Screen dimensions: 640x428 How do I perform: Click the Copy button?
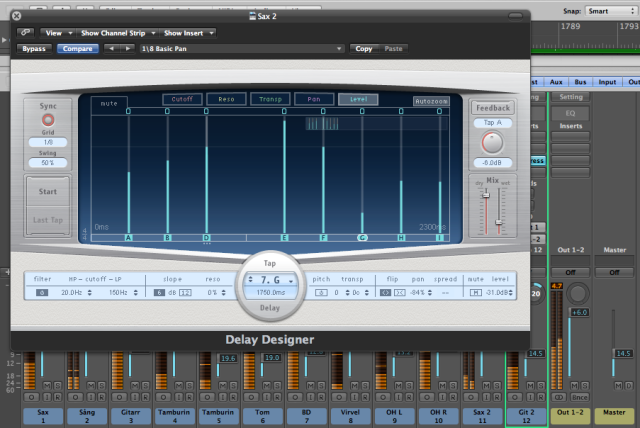point(364,49)
